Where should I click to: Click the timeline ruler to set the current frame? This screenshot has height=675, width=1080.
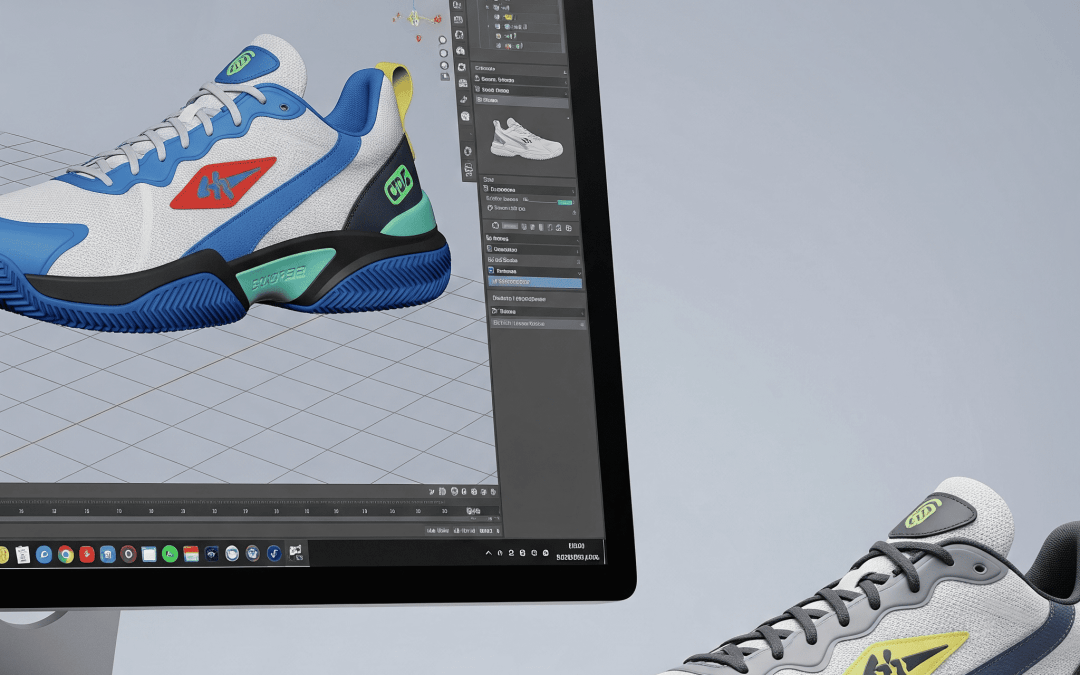click(227, 512)
